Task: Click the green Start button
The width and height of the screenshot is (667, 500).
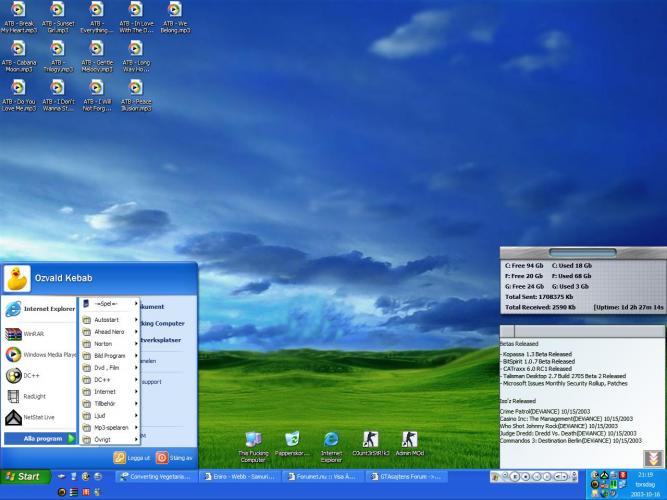Action: click(24, 477)
